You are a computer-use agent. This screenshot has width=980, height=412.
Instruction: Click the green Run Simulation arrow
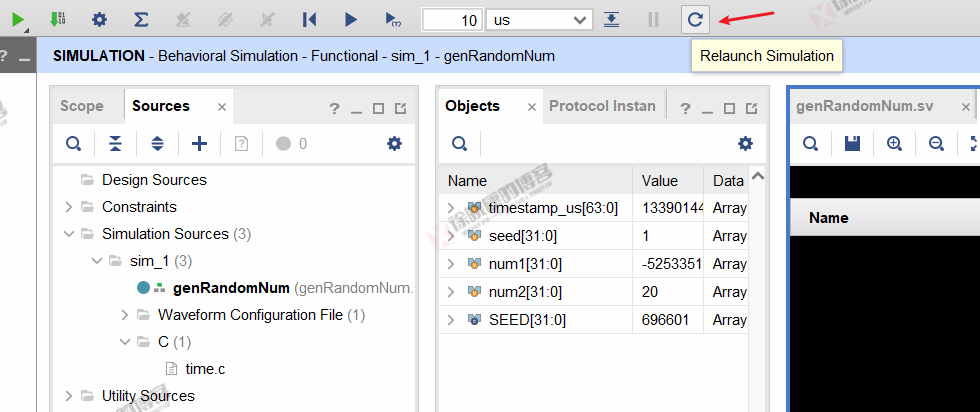pos(19,19)
